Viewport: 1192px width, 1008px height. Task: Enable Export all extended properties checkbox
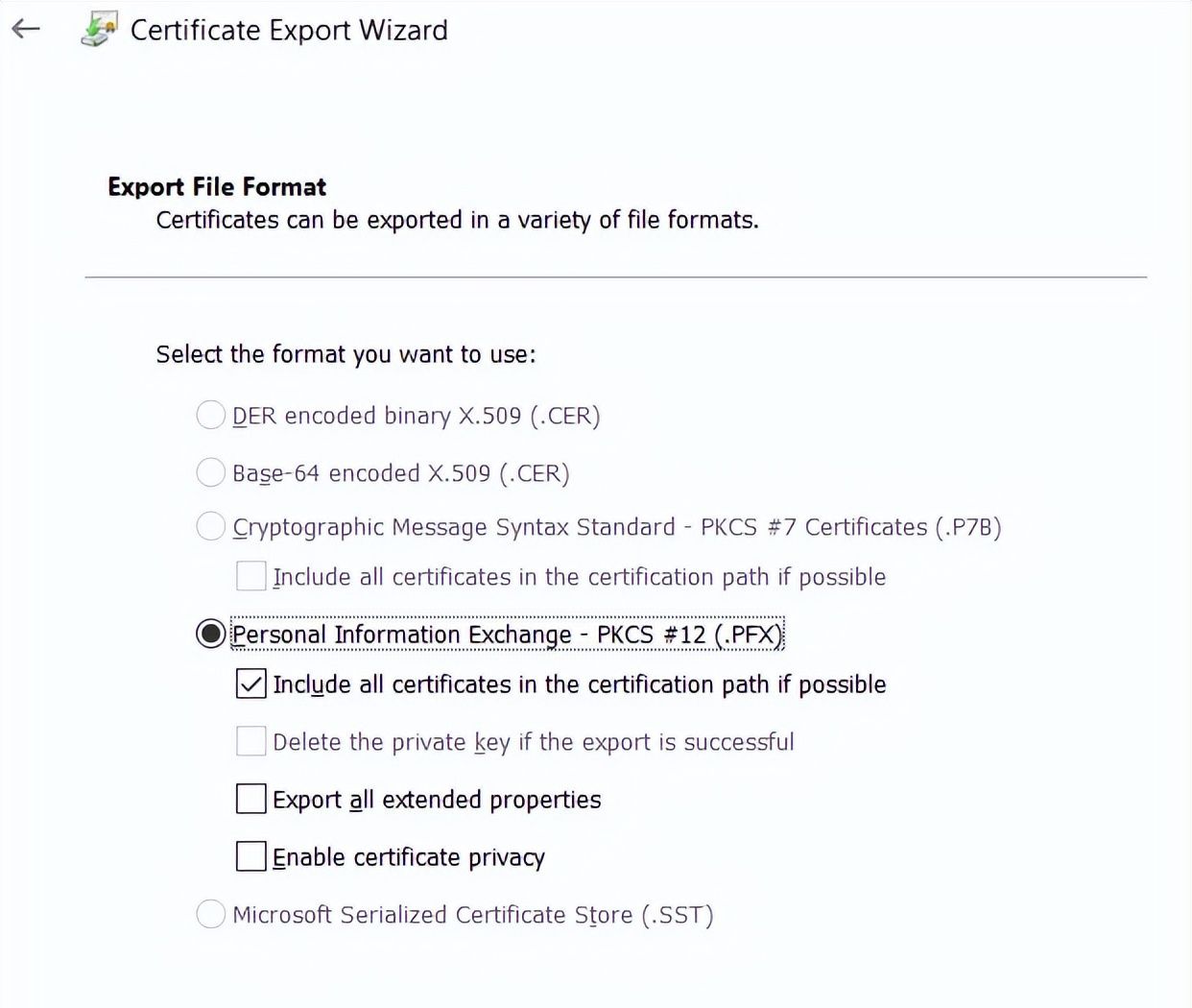[x=250, y=799]
